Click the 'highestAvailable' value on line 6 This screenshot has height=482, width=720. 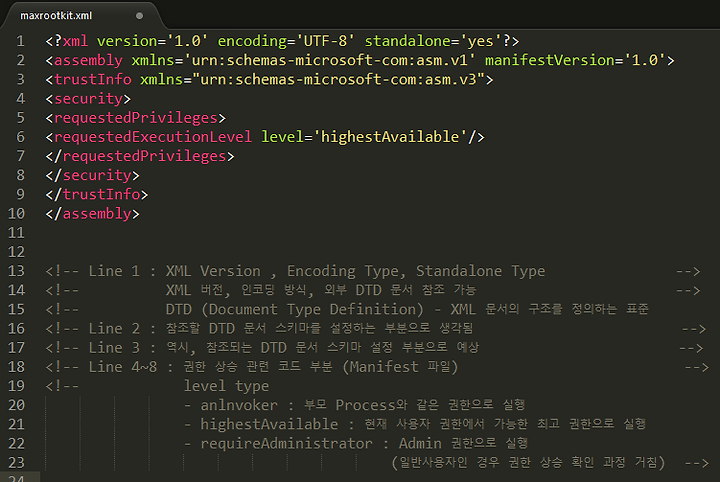390,137
